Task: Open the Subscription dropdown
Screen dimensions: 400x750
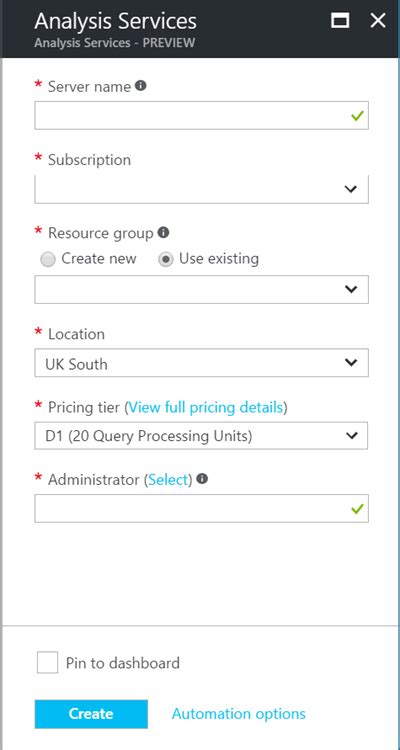Action: tap(201, 189)
